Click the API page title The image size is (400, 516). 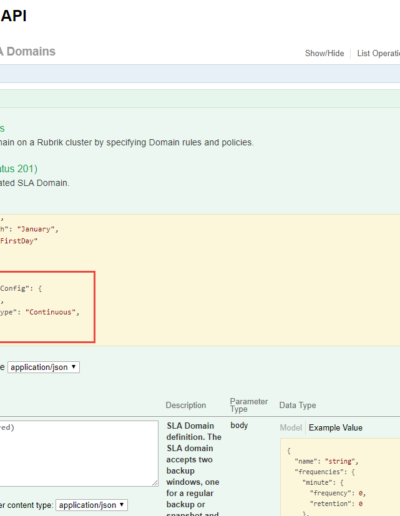click(x=13, y=16)
